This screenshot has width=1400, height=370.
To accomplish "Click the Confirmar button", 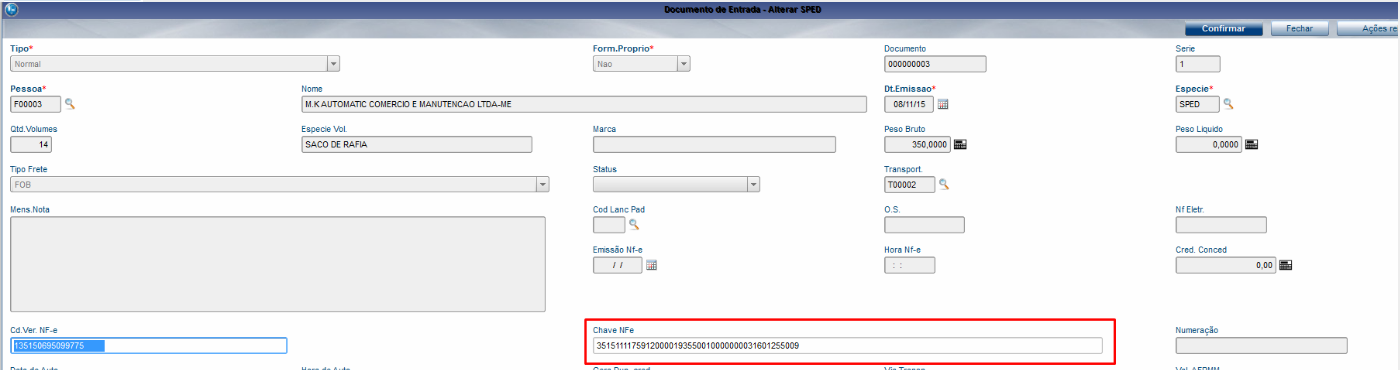I will [x=1223, y=29].
